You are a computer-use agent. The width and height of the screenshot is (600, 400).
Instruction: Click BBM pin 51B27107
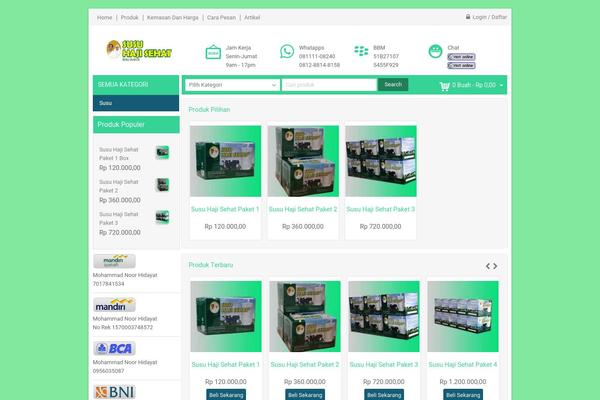(386, 56)
